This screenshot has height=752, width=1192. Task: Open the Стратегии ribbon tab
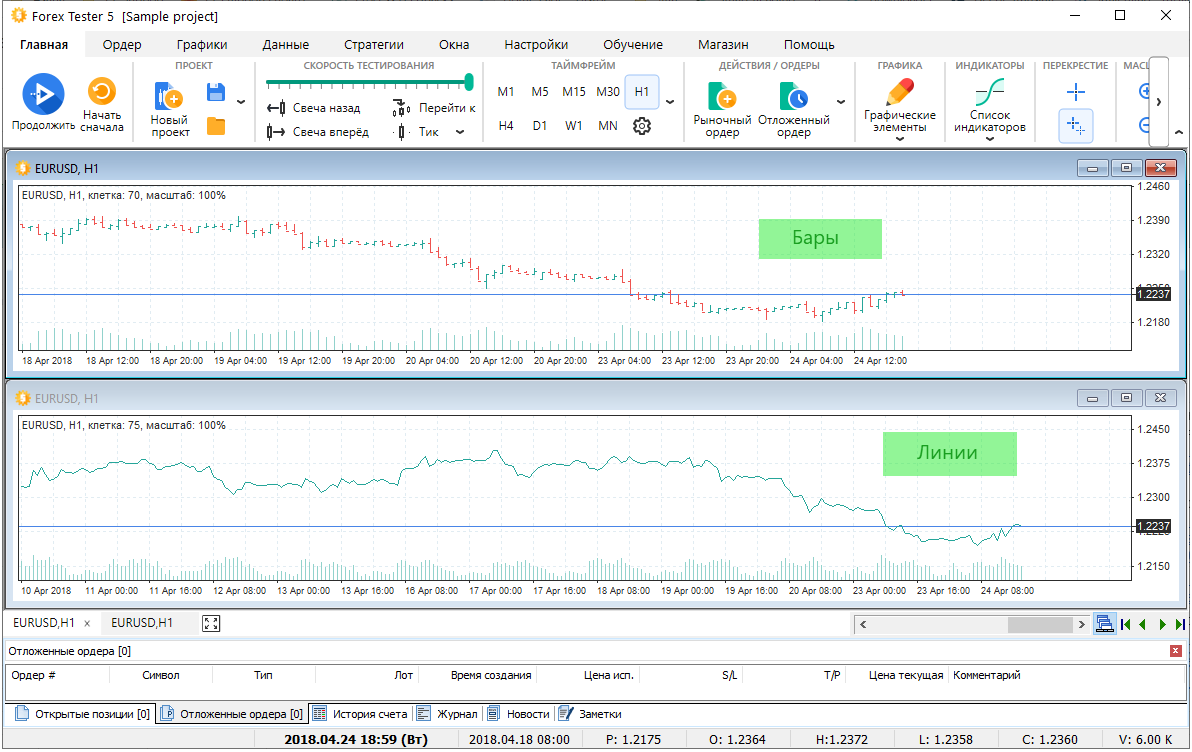373,44
